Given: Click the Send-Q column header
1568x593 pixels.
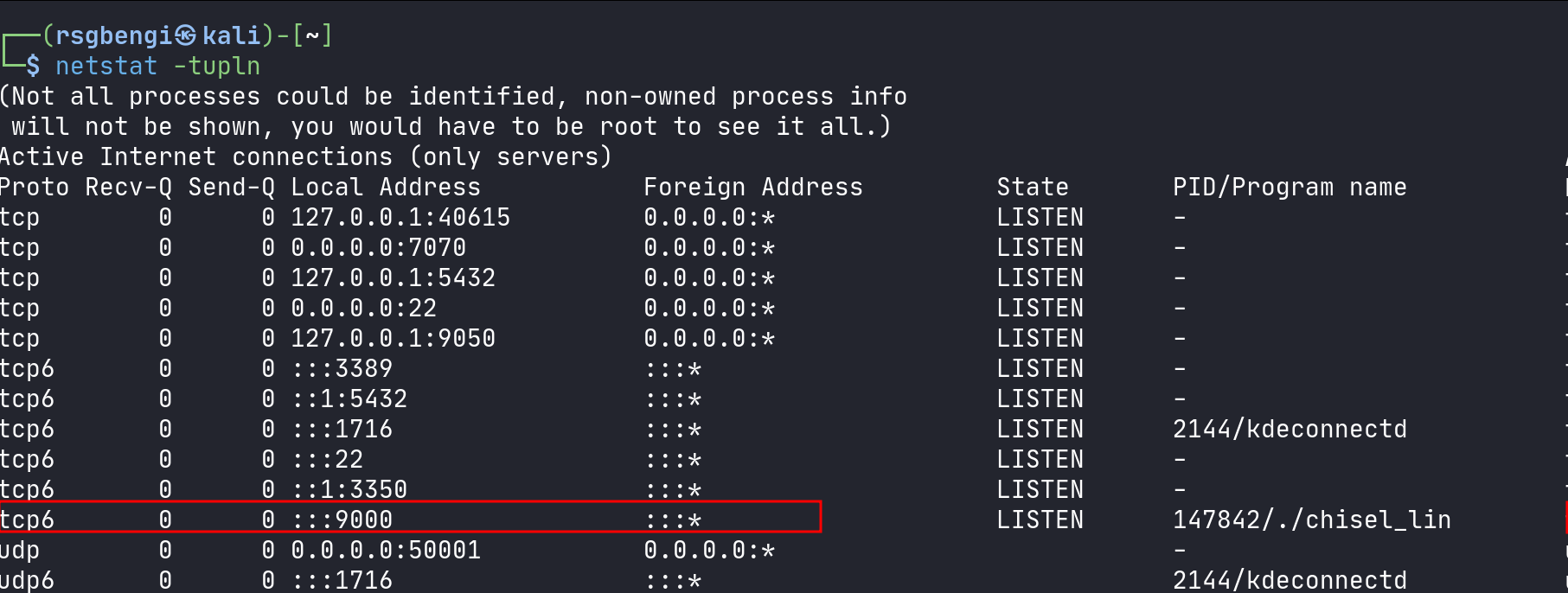Looking at the screenshot, I should pyautogui.click(x=231, y=187).
